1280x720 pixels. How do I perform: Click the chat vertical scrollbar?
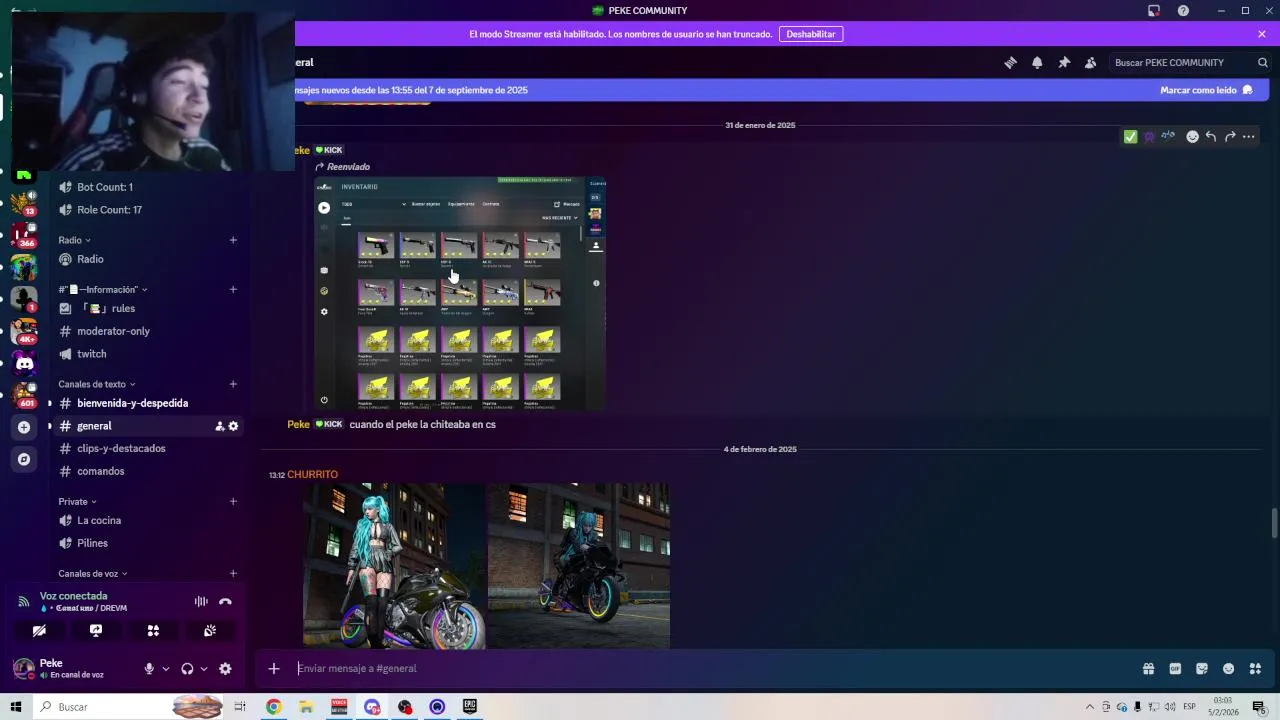click(1273, 523)
